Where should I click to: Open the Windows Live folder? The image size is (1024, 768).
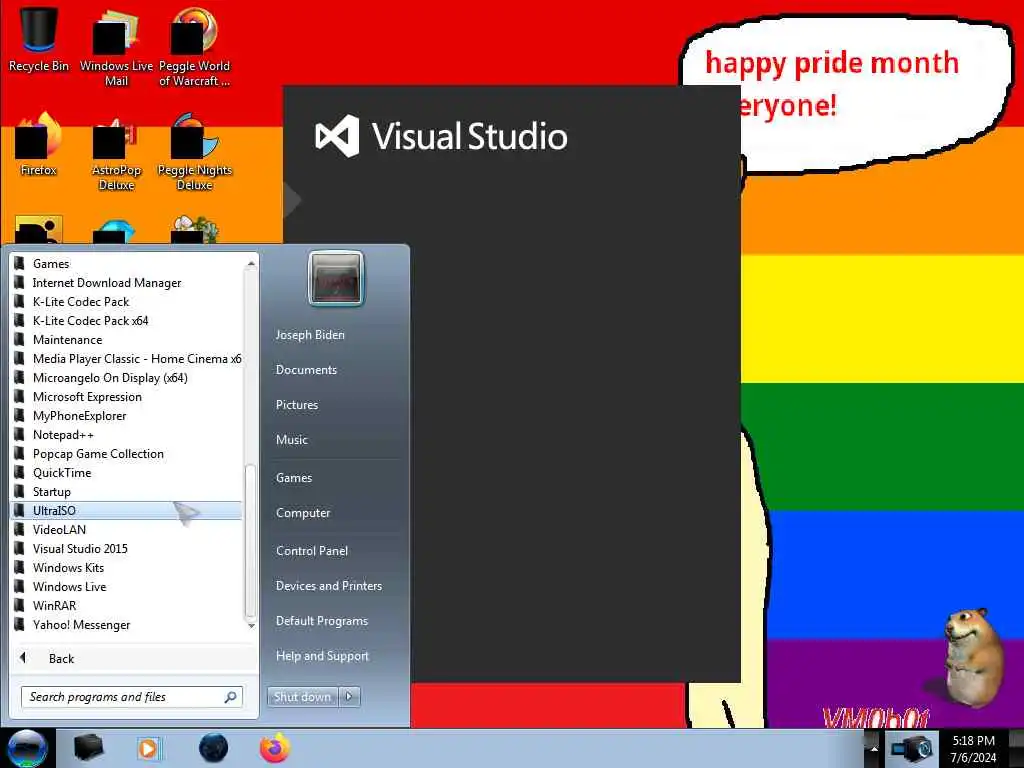click(x=127, y=586)
